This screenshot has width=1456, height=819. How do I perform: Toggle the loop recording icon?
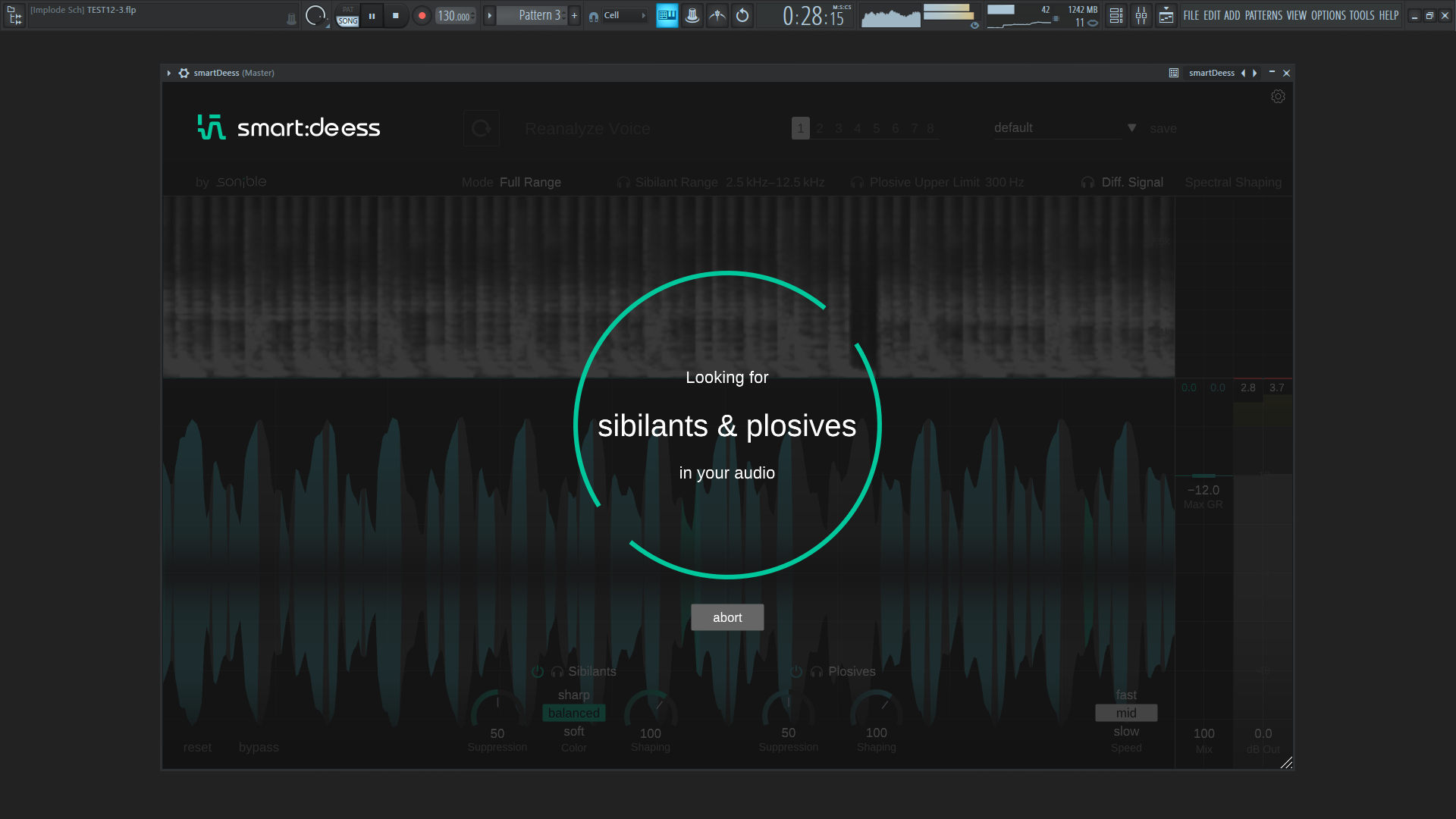click(742, 15)
